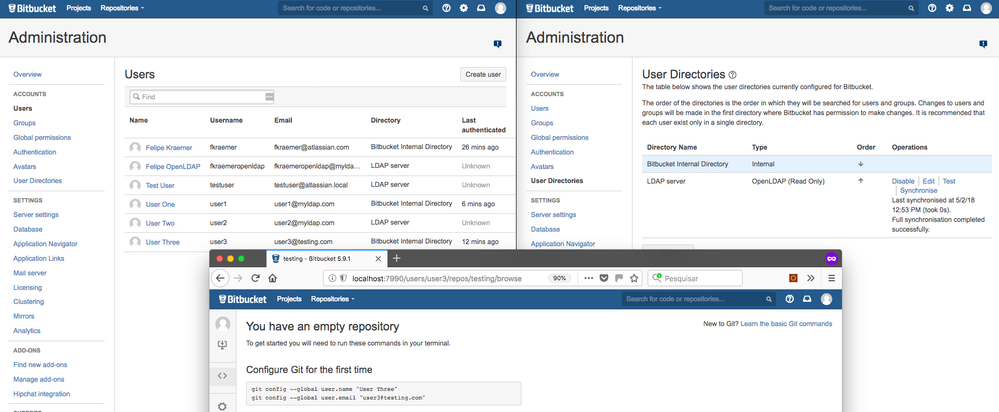Bookmark this page with the star icon
This screenshot has height=412, width=999.
pos(634,278)
